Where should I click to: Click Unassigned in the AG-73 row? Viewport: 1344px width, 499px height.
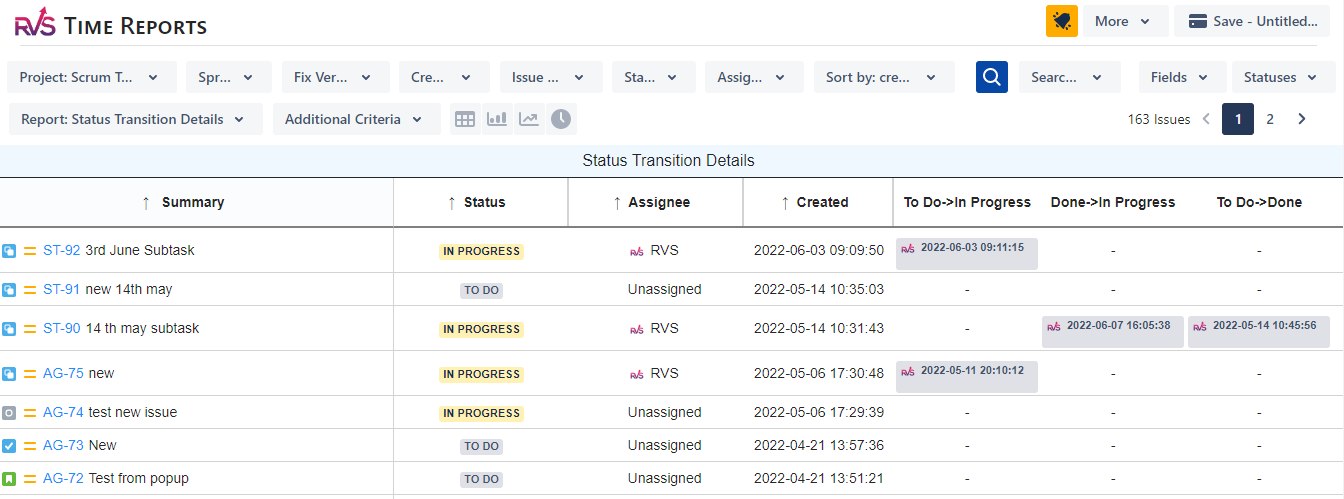(x=665, y=446)
